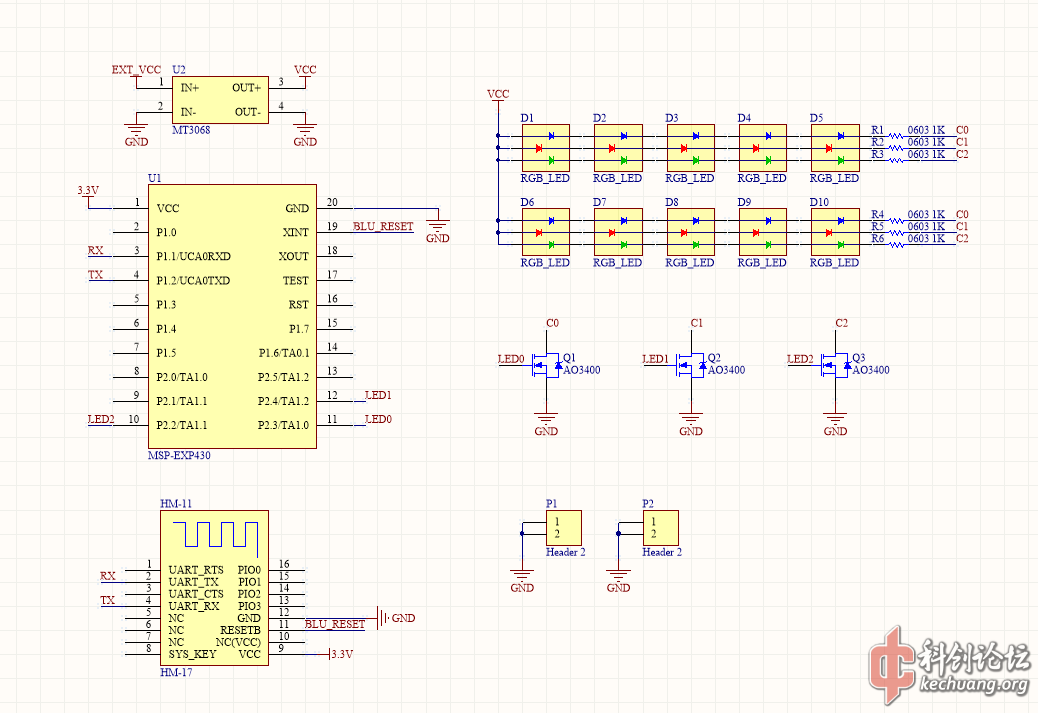Screen dimensions: 1038x713
Task: Click the IN+ pin name on U2
Action: pyautogui.click(x=189, y=88)
